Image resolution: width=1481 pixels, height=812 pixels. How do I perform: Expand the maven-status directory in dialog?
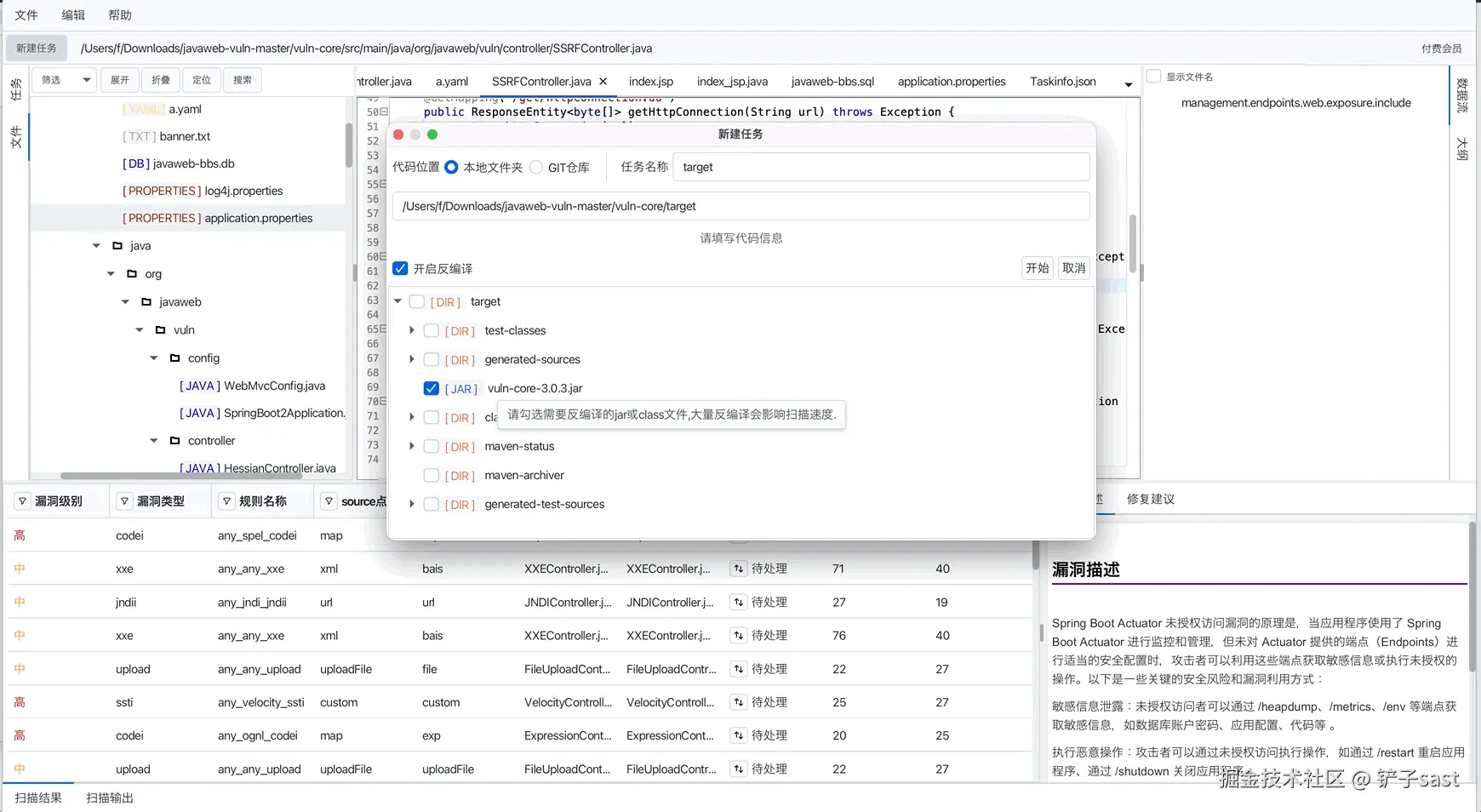tap(412, 446)
